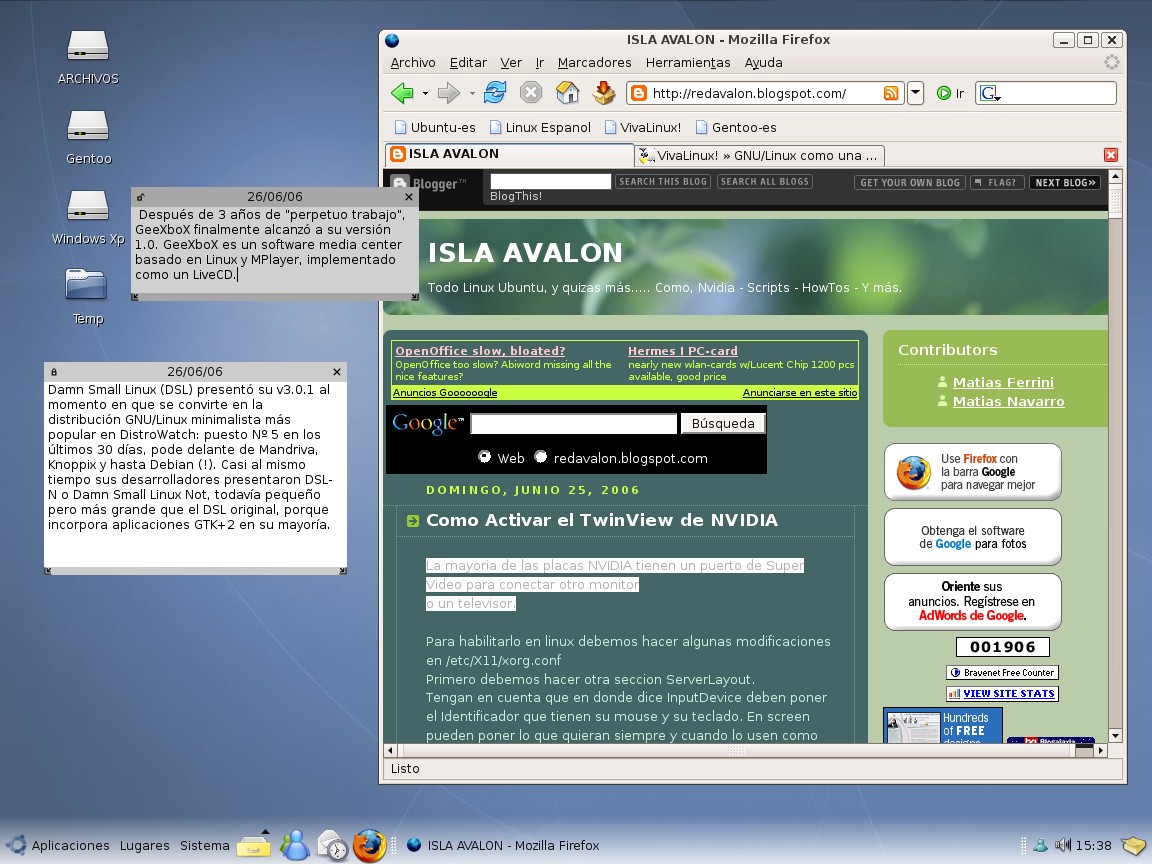Open the Aplicaciones panel menu
1152x864 pixels.
[x=70, y=846]
